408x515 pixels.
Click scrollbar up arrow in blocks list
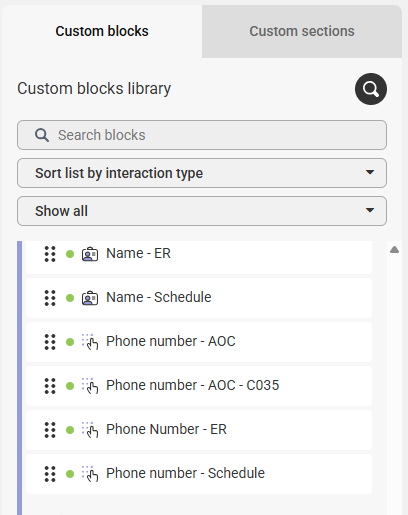394,250
